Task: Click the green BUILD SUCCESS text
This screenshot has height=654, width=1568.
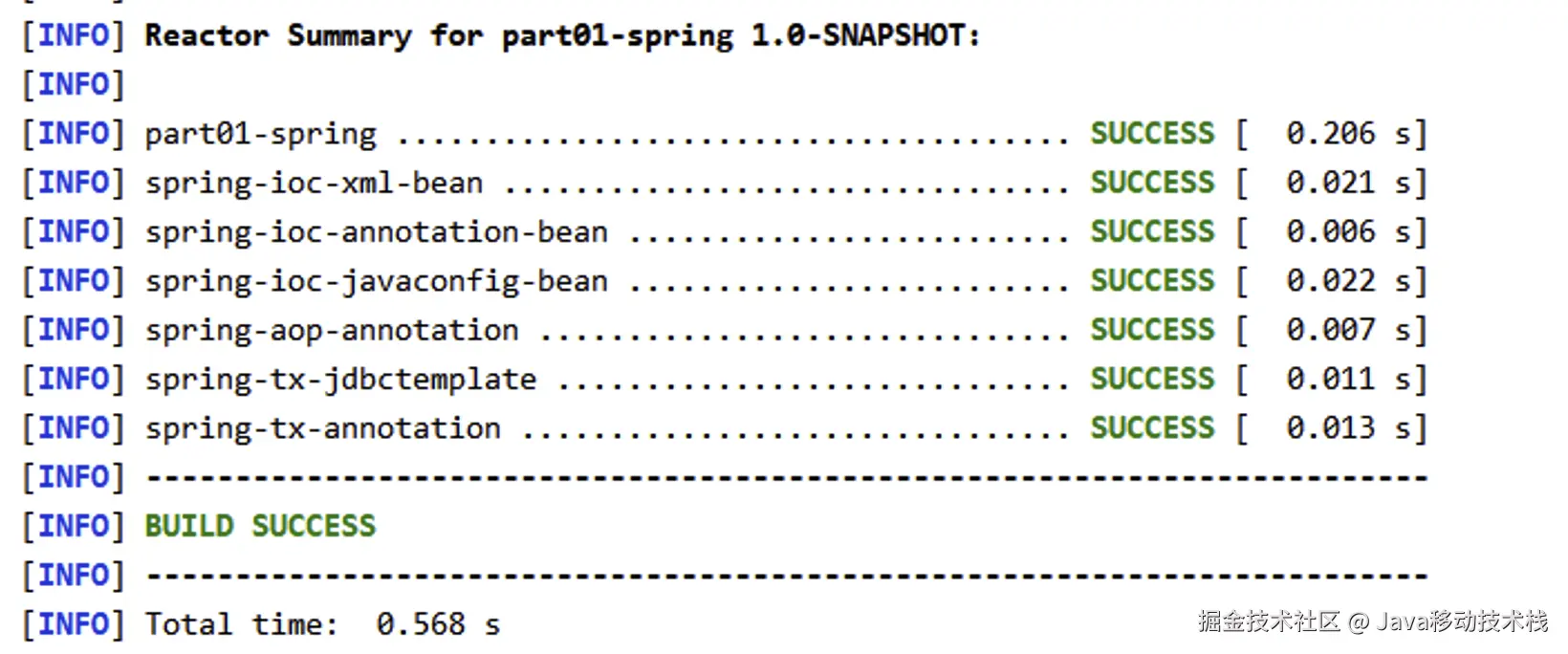Action: coord(260,526)
